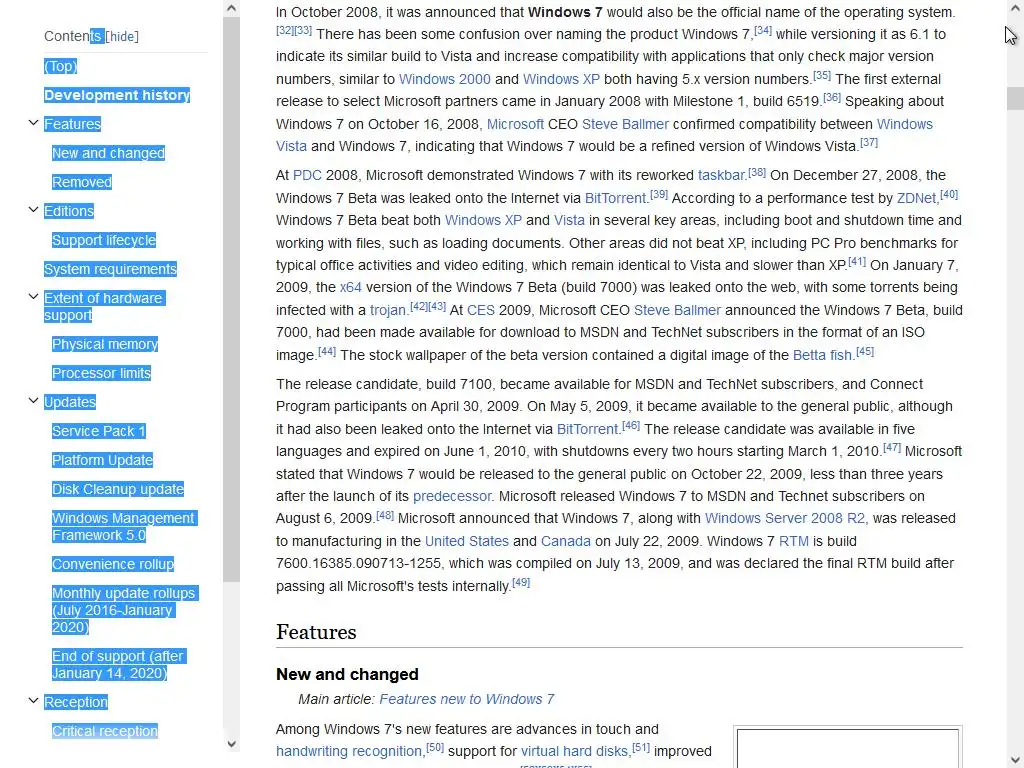
Task: Open the PDC link
Action: click(307, 175)
